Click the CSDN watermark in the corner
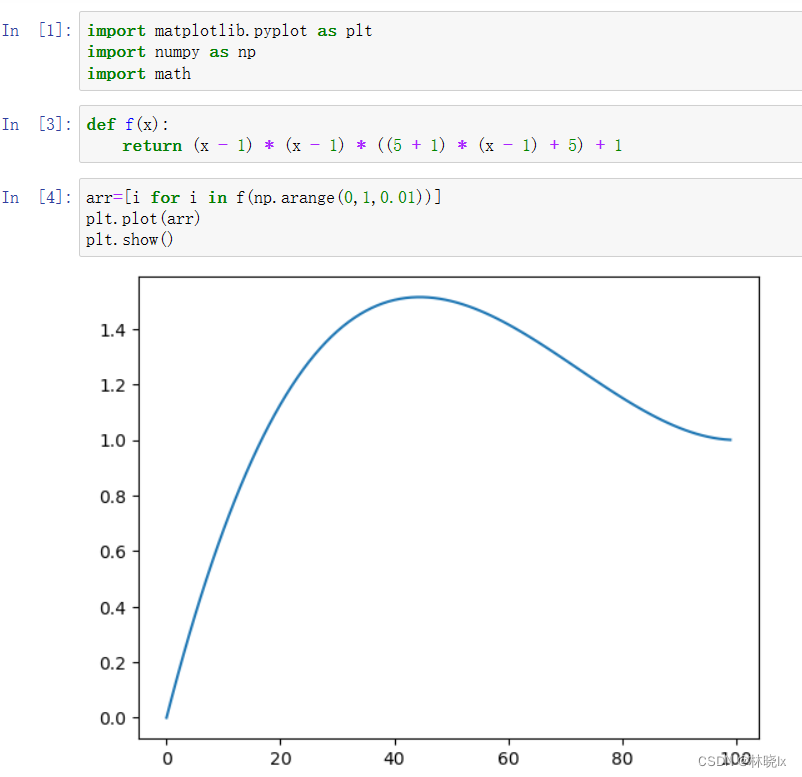The height and width of the screenshot is (777, 802). [x=741, y=762]
